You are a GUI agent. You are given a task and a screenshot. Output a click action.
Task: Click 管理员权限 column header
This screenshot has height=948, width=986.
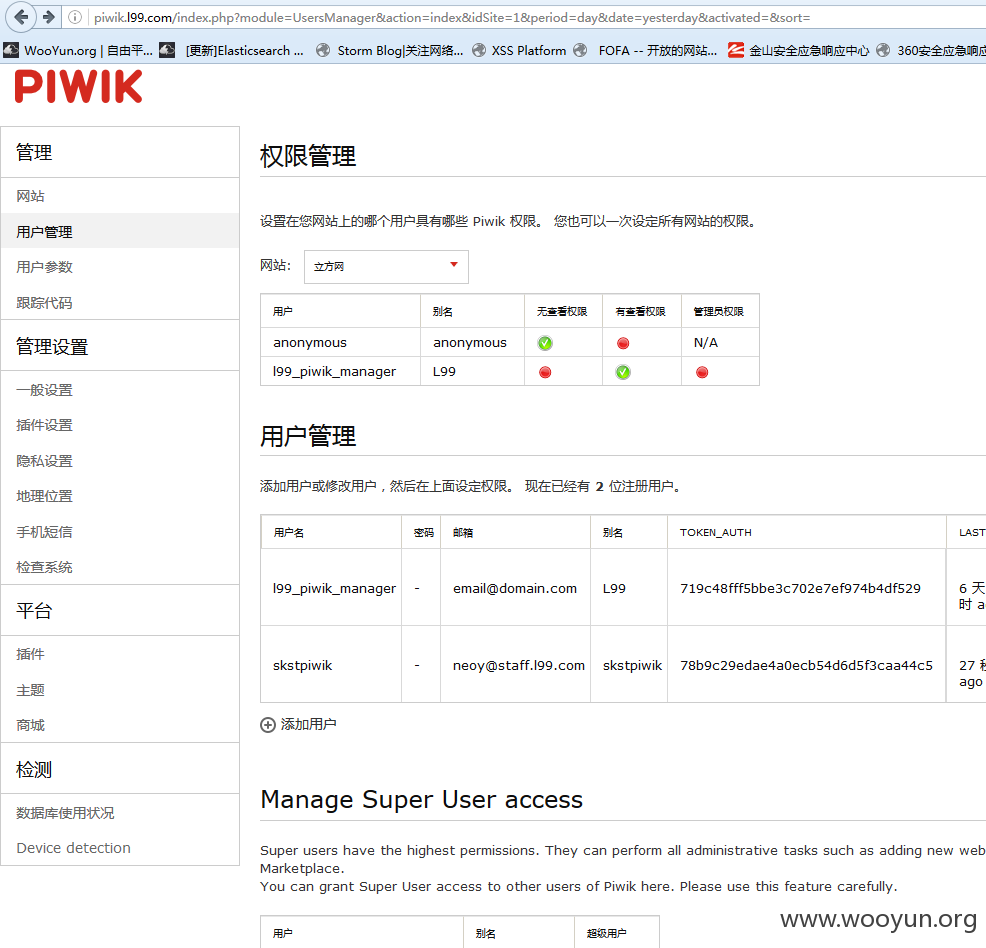pyautogui.click(x=719, y=311)
